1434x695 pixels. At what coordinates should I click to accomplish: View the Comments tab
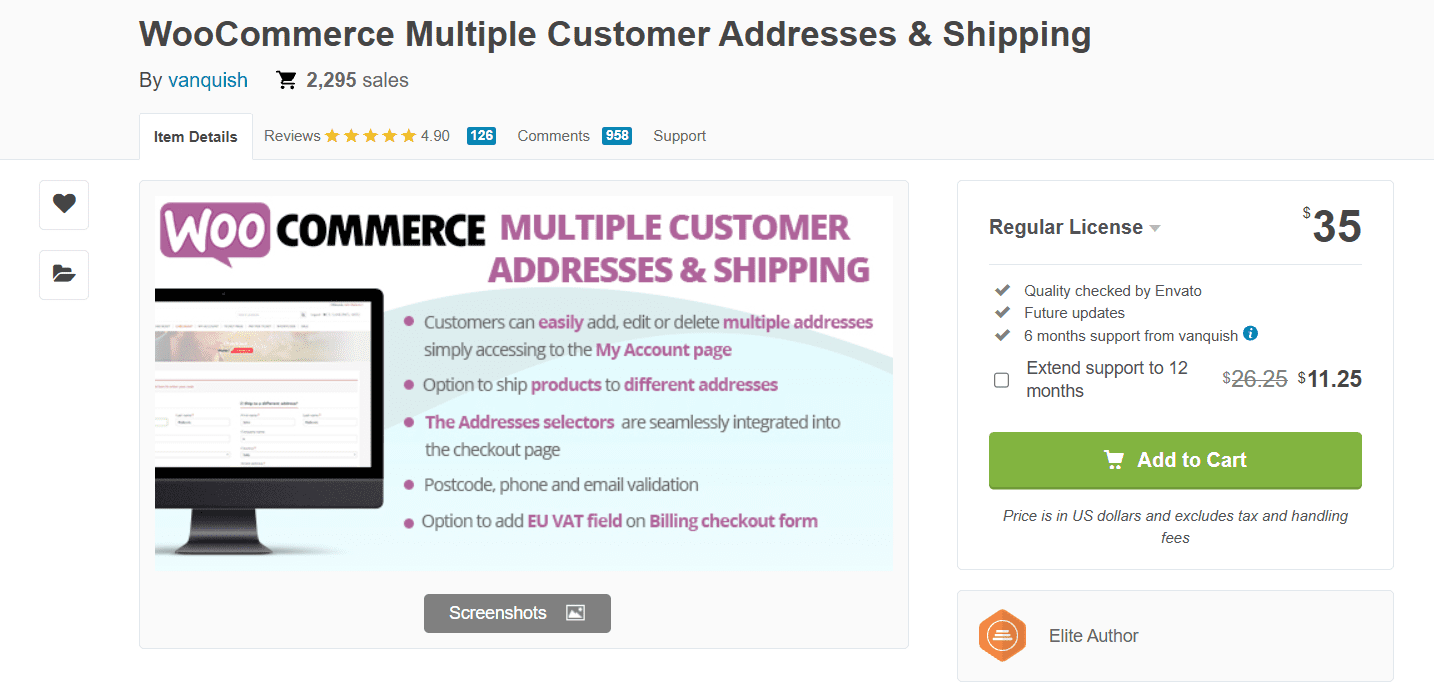552,135
